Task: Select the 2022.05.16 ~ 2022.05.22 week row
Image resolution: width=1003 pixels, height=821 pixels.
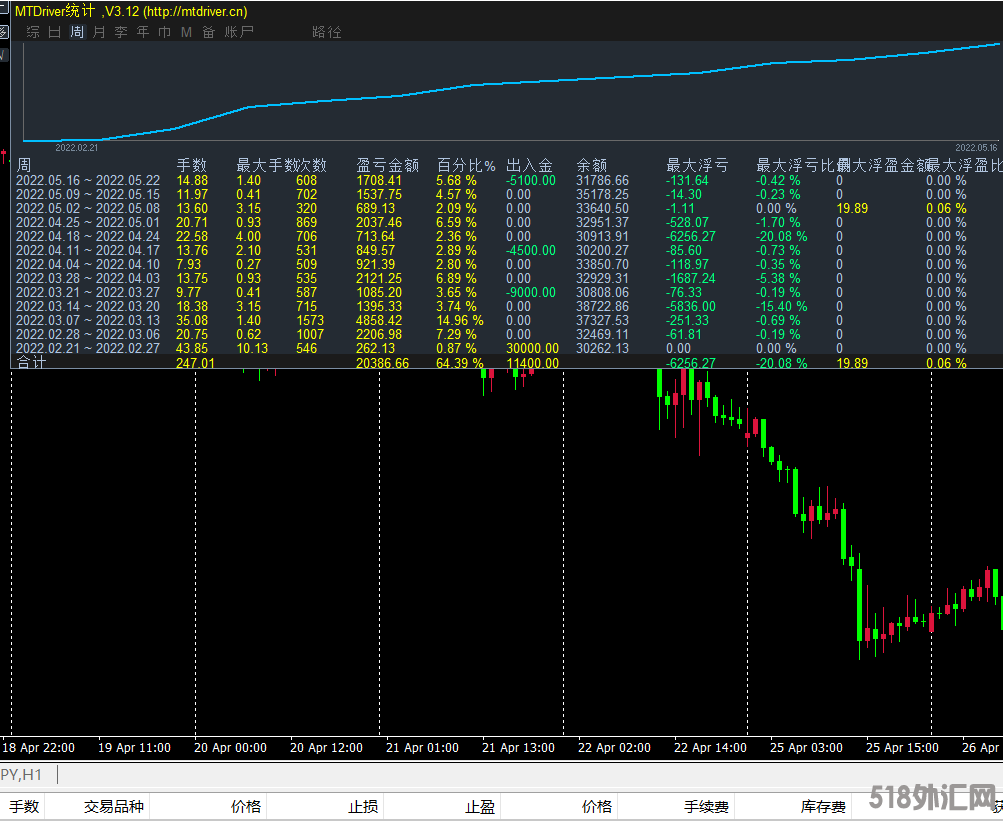Action: tap(88, 181)
